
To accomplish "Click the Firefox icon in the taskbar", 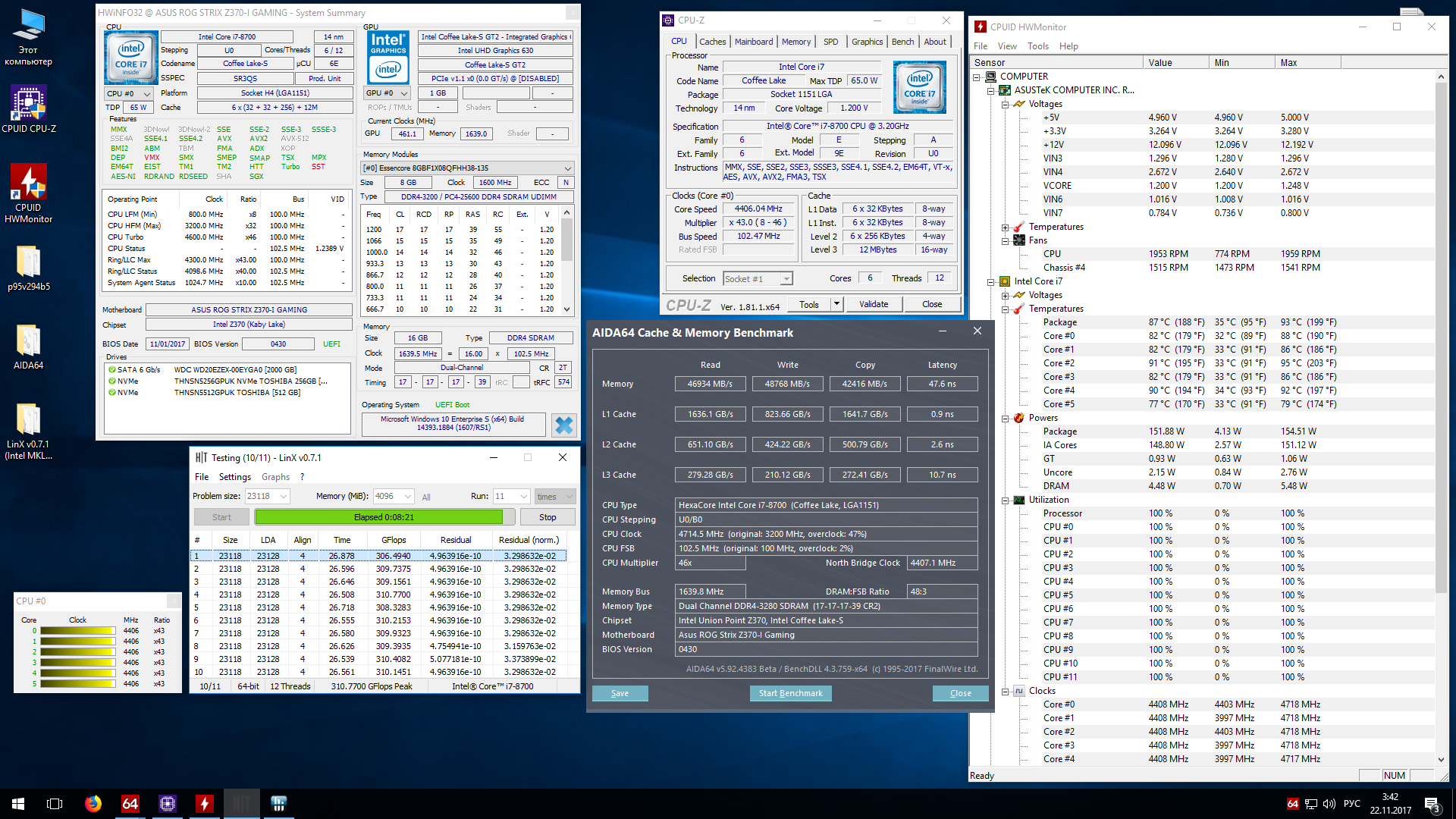I will pos(93,804).
